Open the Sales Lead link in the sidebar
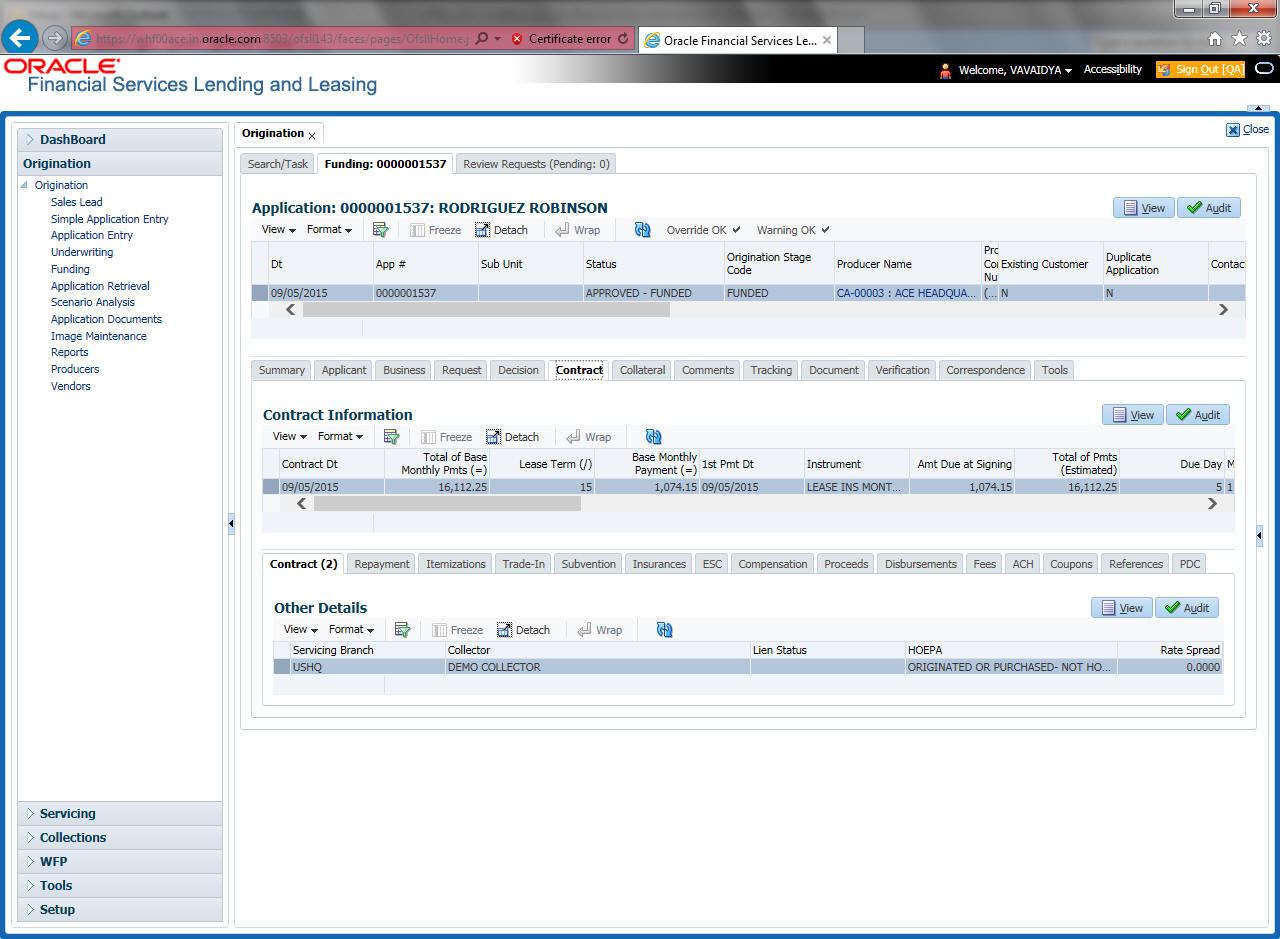1280x939 pixels. click(77, 202)
